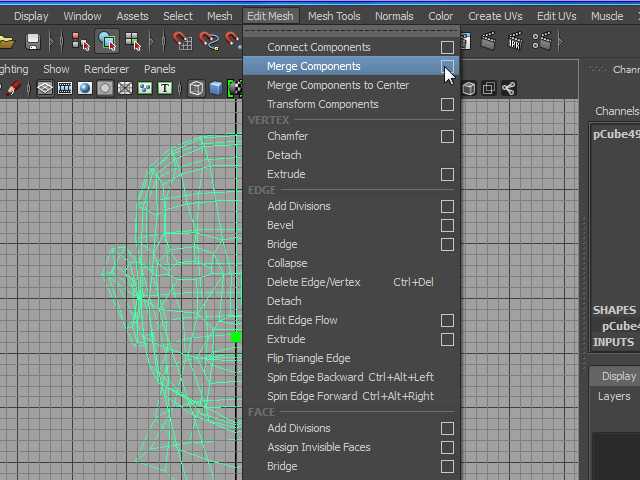Open Merge Components option box
The height and width of the screenshot is (480, 640).
447,66
